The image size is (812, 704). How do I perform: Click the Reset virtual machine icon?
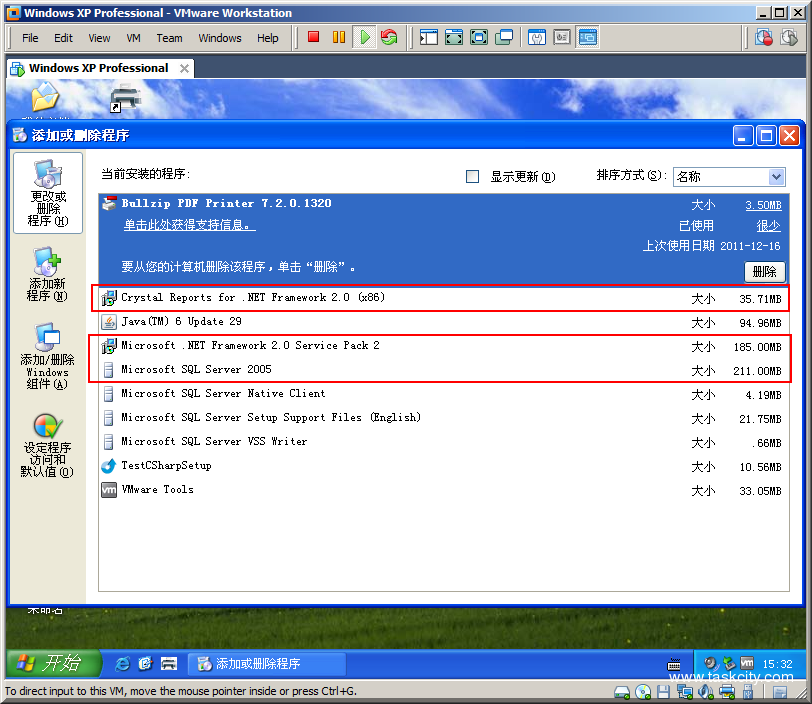pyautogui.click(x=389, y=37)
